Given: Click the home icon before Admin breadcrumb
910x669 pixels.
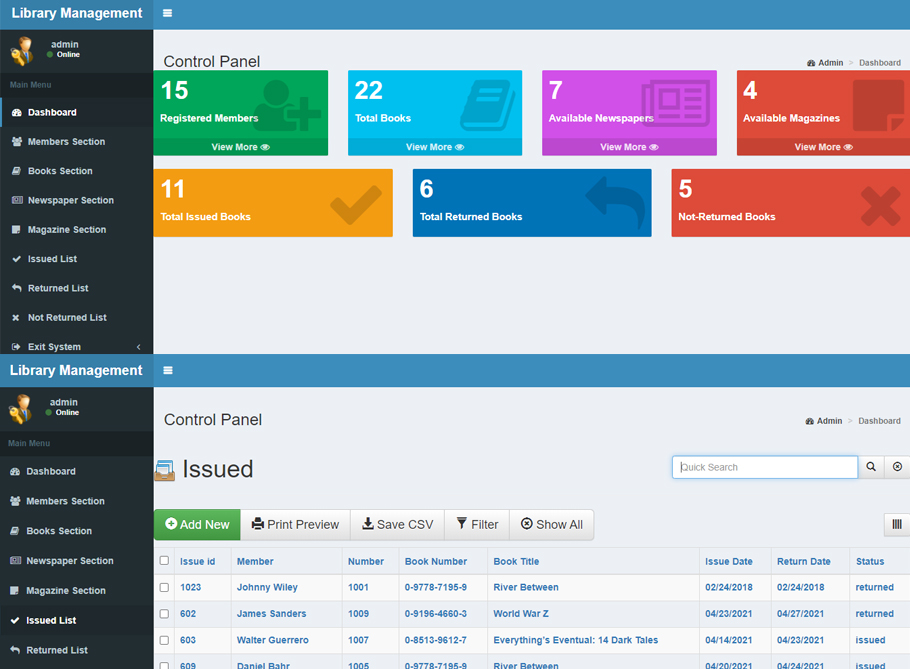Looking at the screenshot, I should pos(810,62).
